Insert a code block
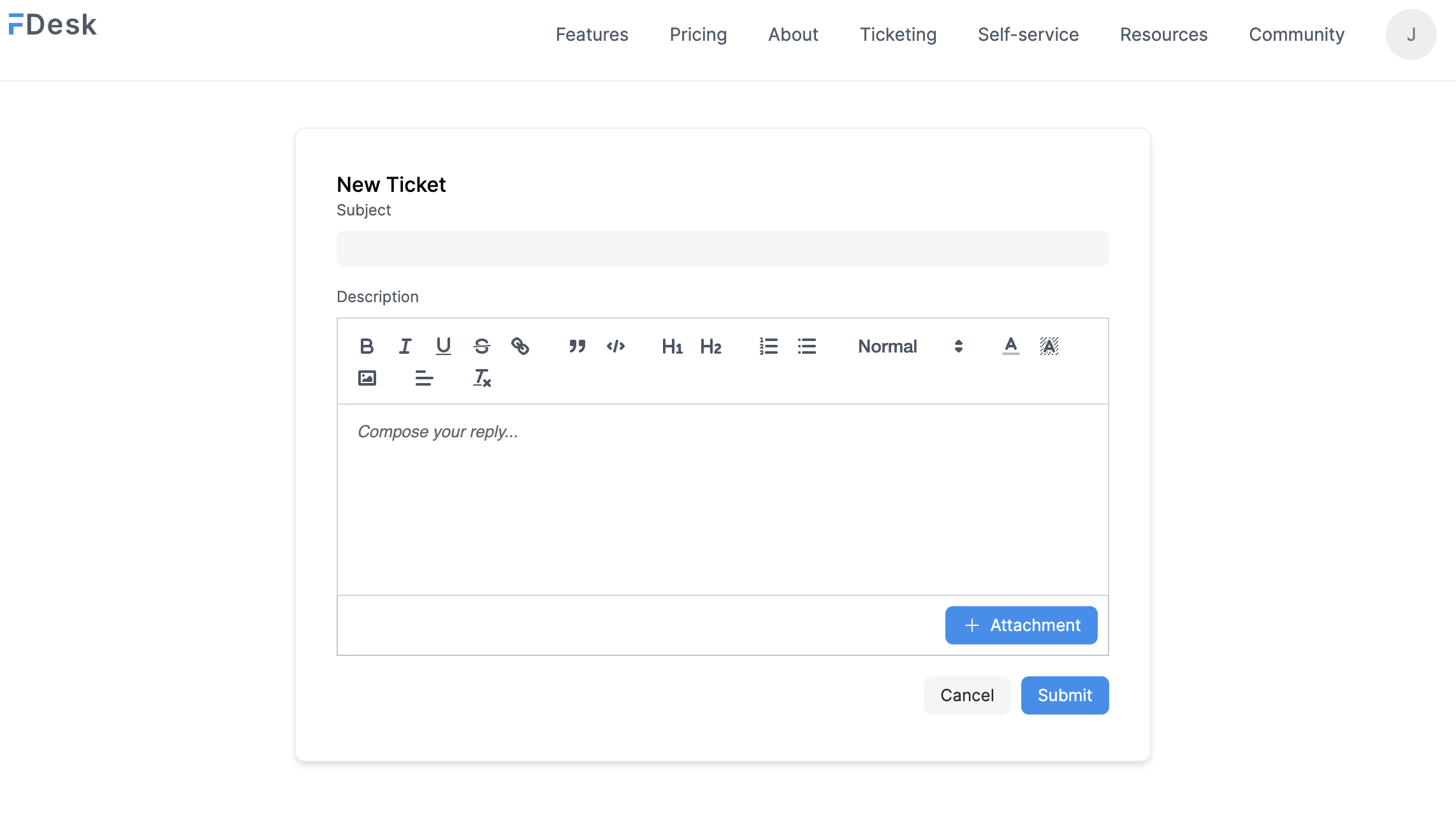The width and height of the screenshot is (1456, 821). pos(616,346)
